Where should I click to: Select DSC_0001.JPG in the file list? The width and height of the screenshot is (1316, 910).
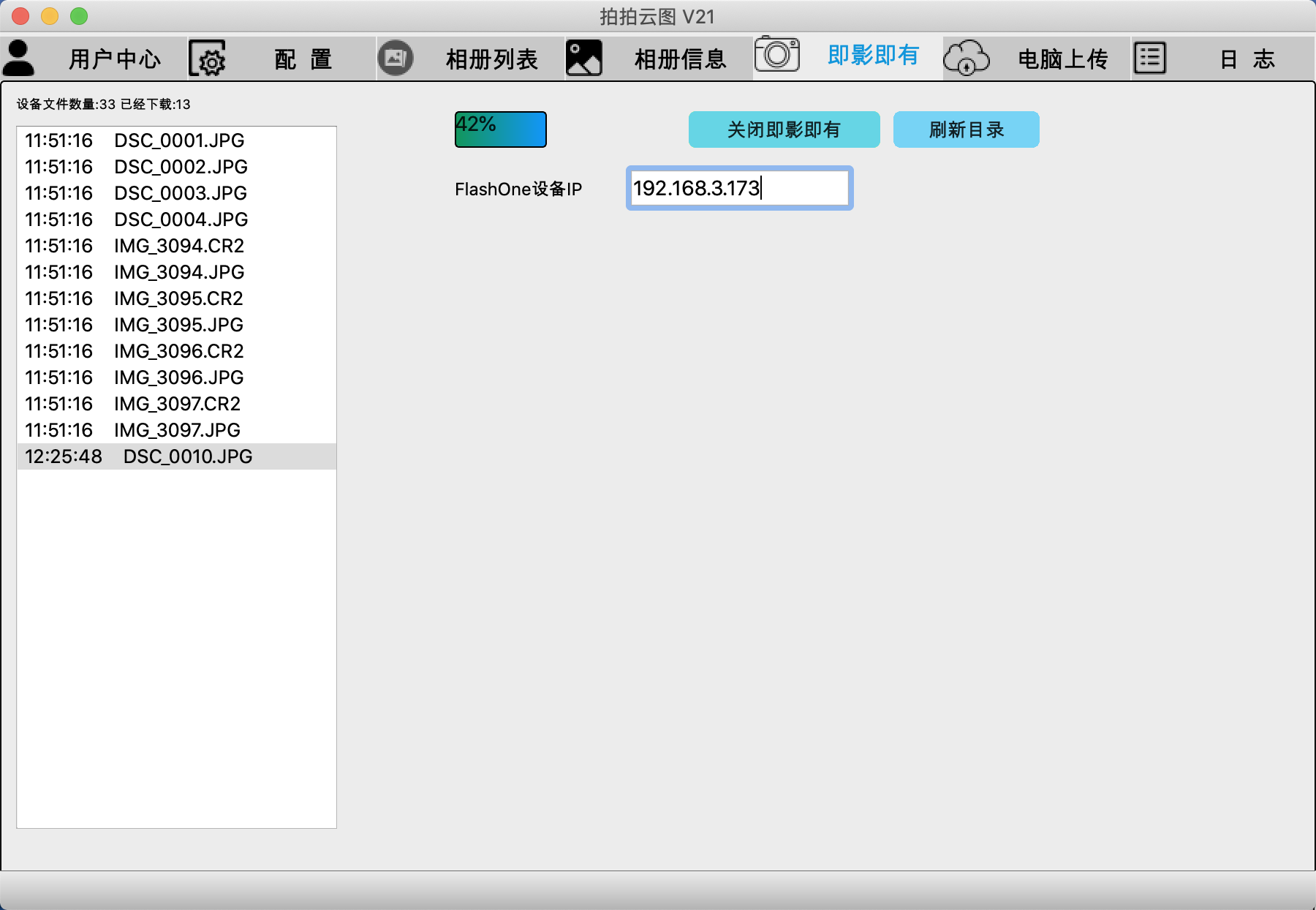click(x=178, y=140)
